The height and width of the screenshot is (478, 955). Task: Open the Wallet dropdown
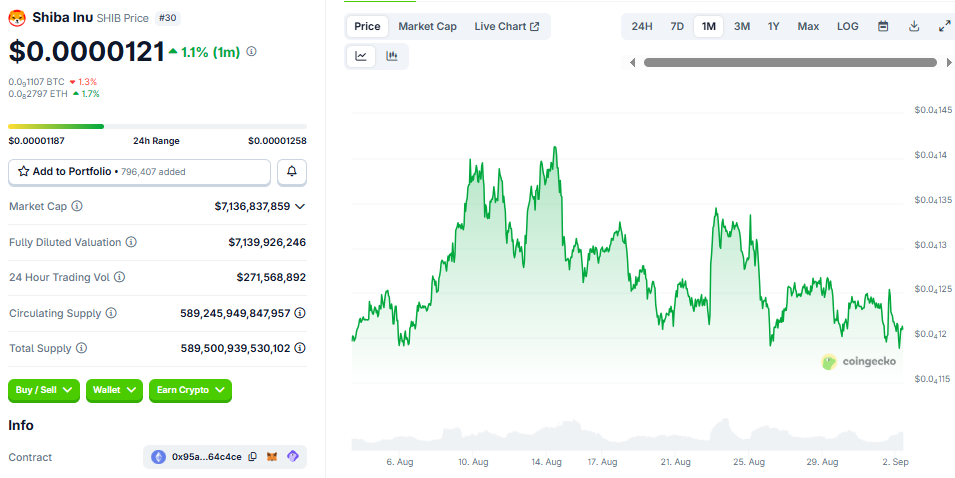tap(115, 390)
